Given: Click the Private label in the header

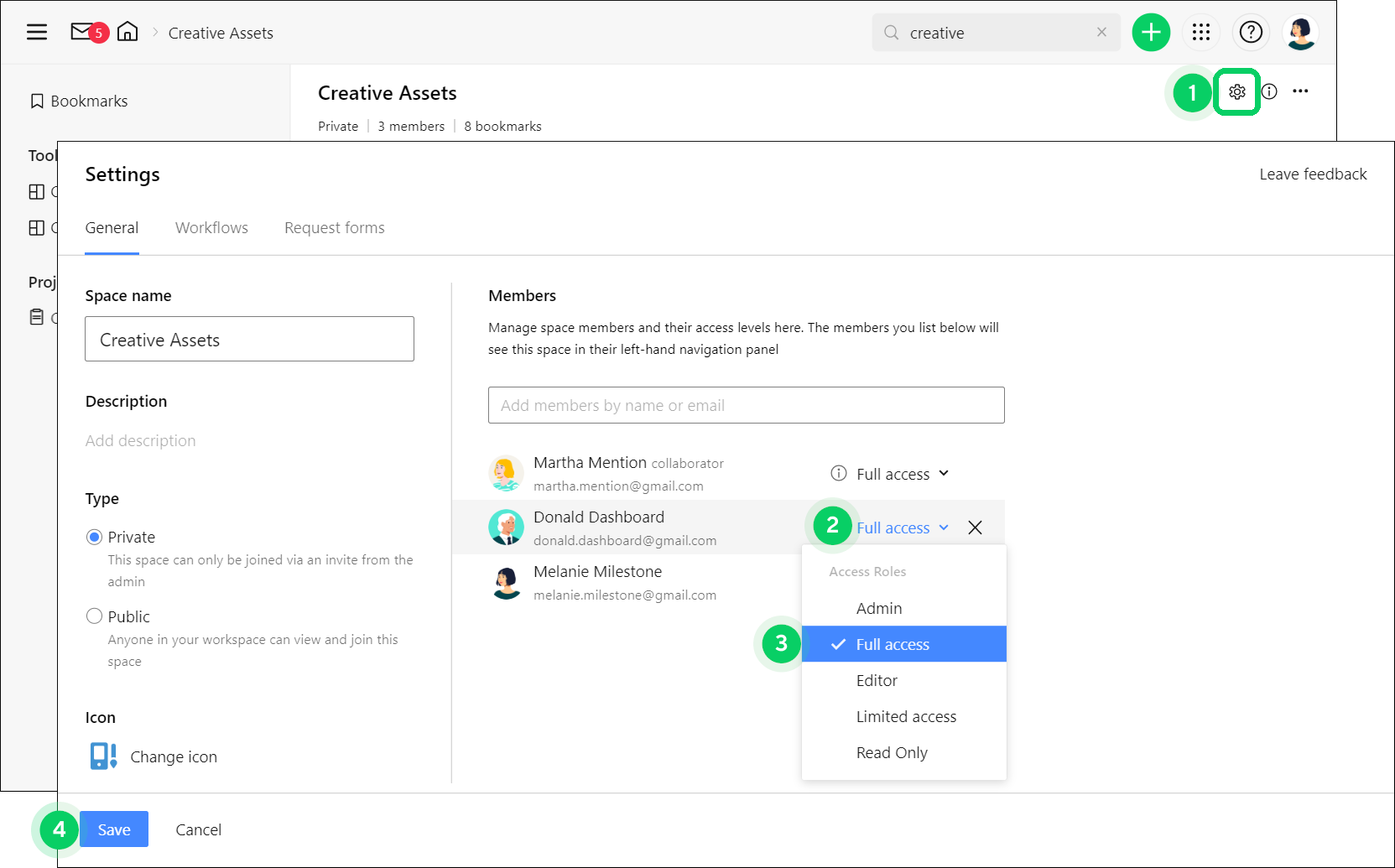Looking at the screenshot, I should 338,126.
